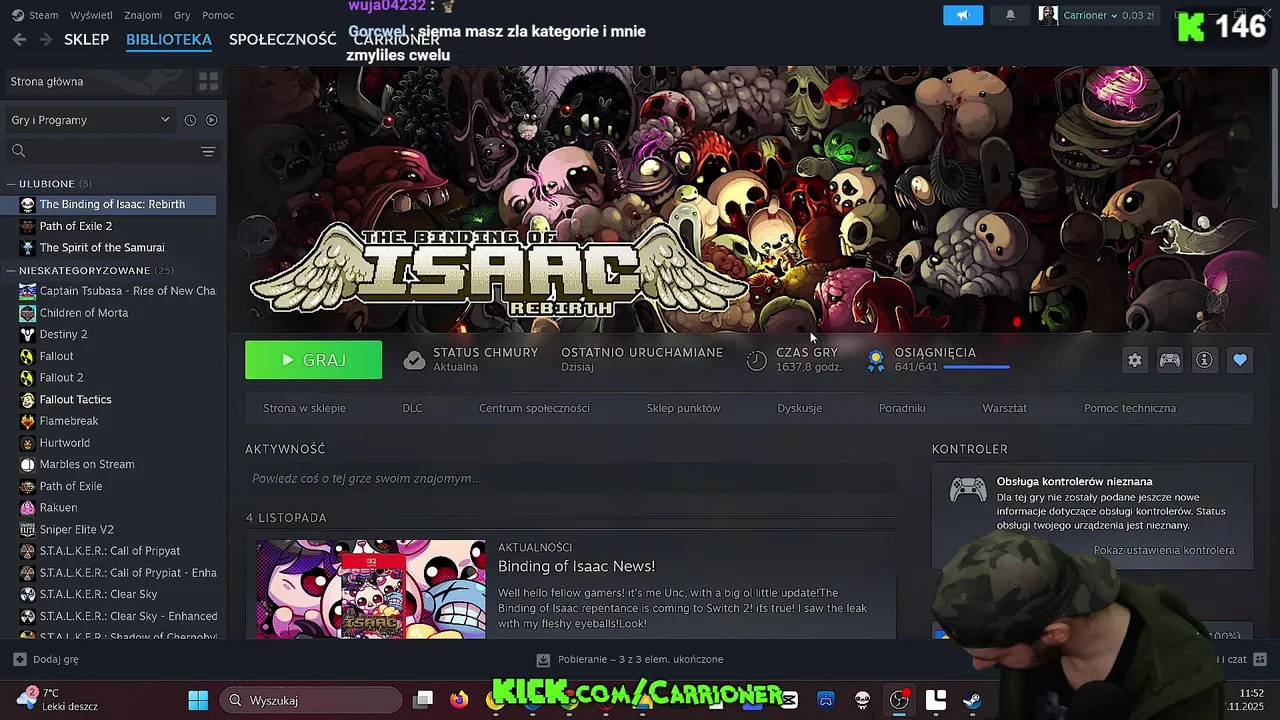Image resolution: width=1280 pixels, height=720 pixels.
Task: Toggle library grid view icon
Action: [208, 81]
